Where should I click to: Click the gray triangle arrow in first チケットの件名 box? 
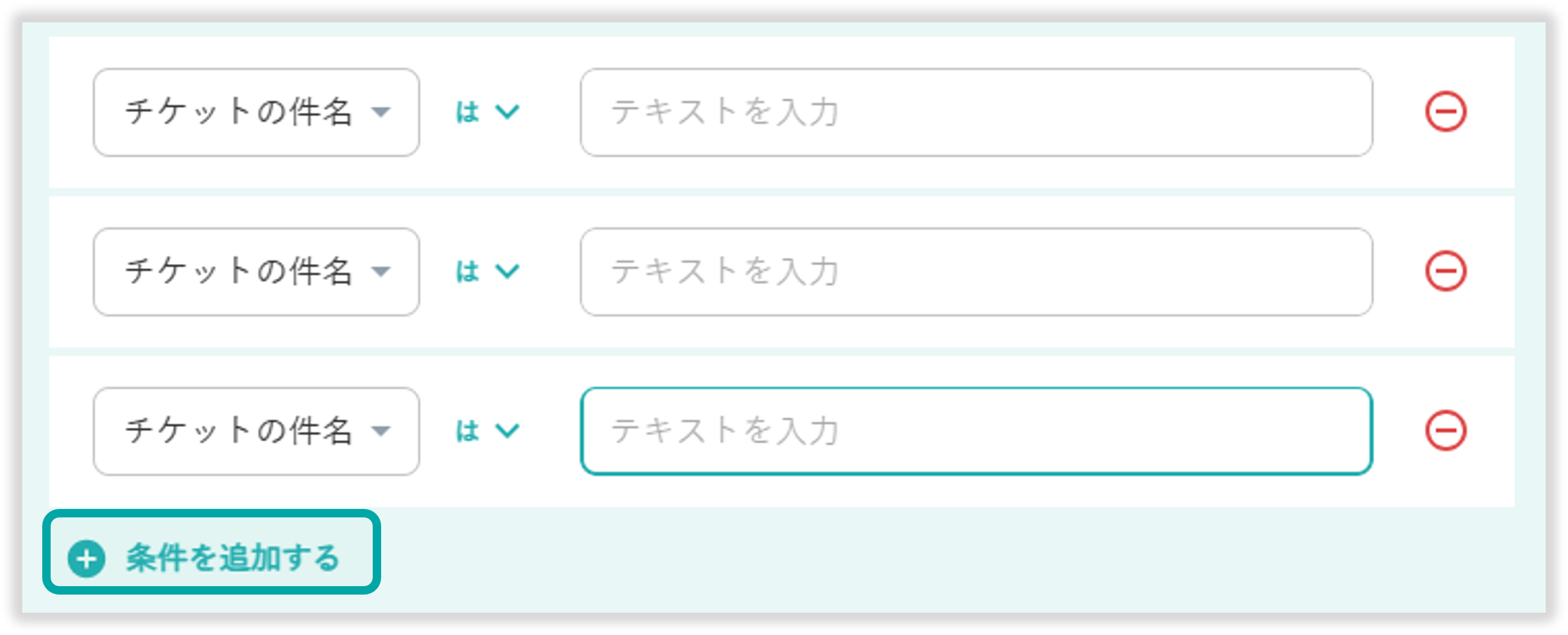381,112
